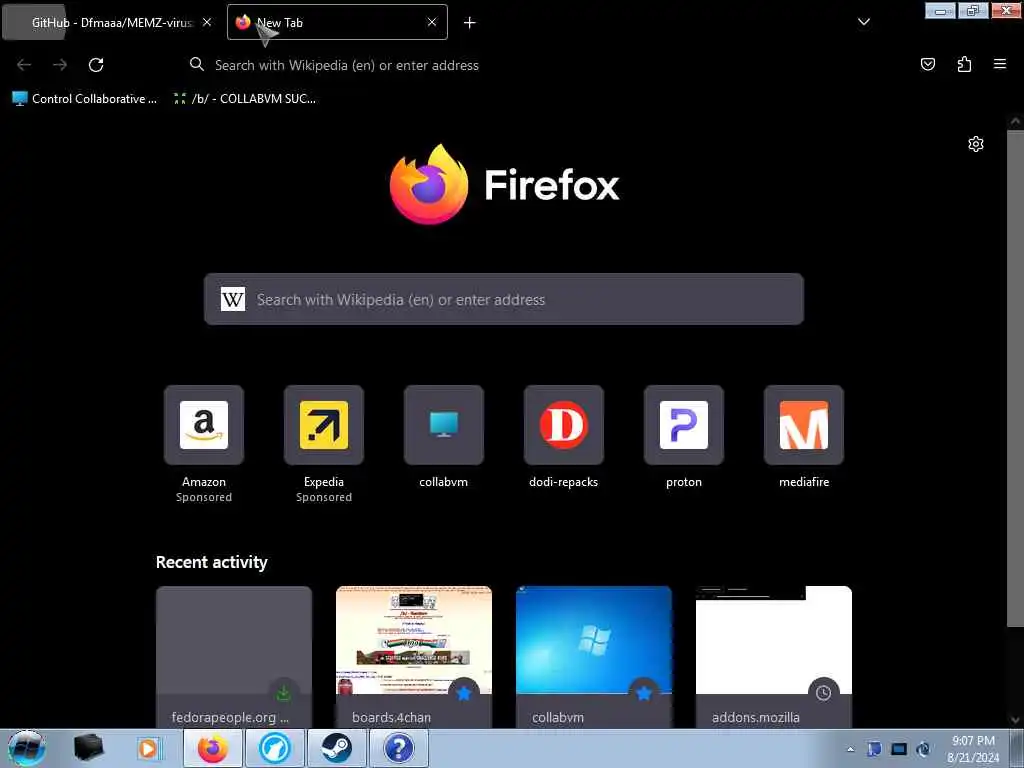Switch to the GitHub MEMZ-virus tab
This screenshot has width=1024, height=768.
[x=110, y=22]
